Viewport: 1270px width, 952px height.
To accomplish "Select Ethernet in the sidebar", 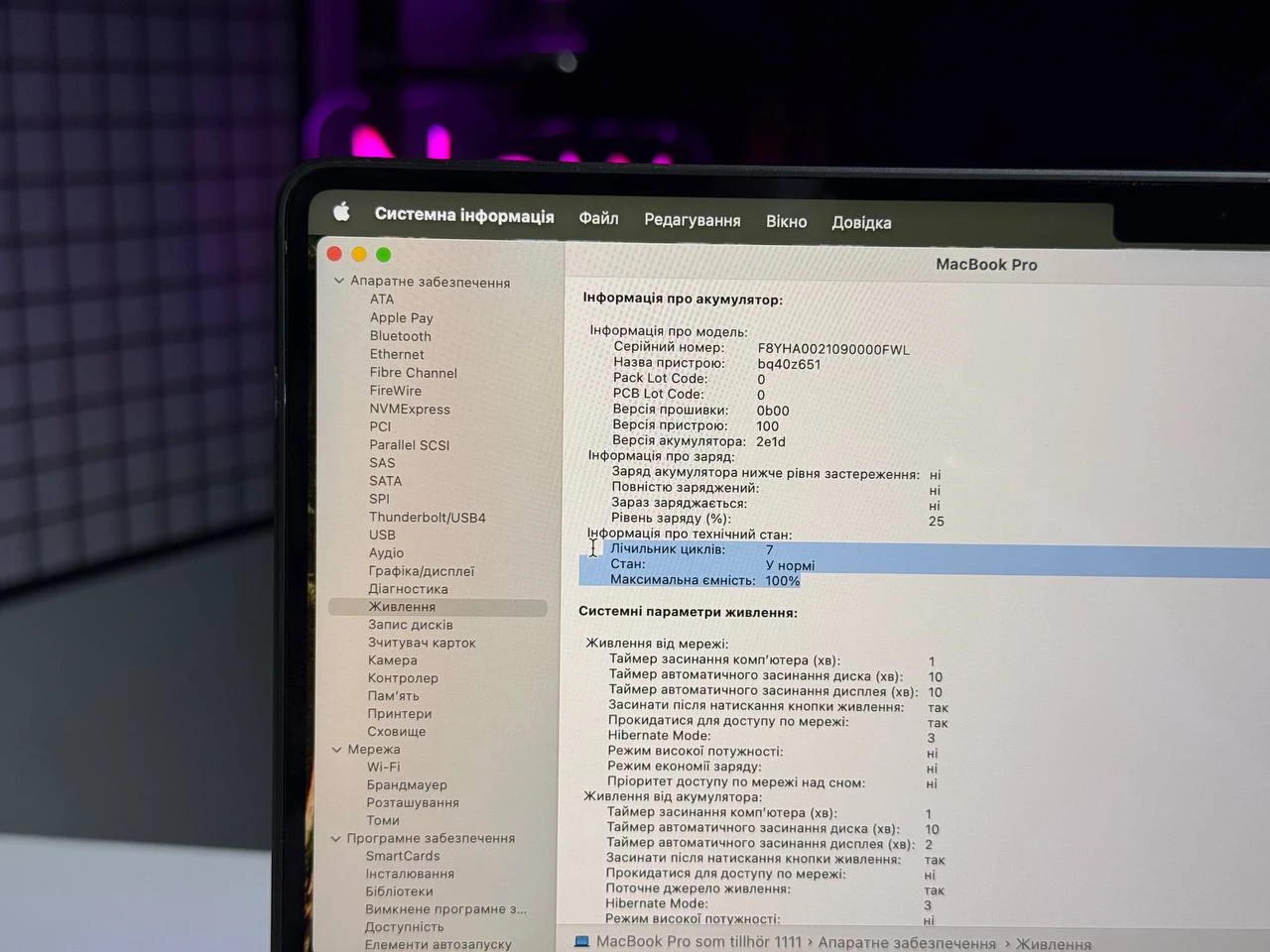I will [397, 354].
